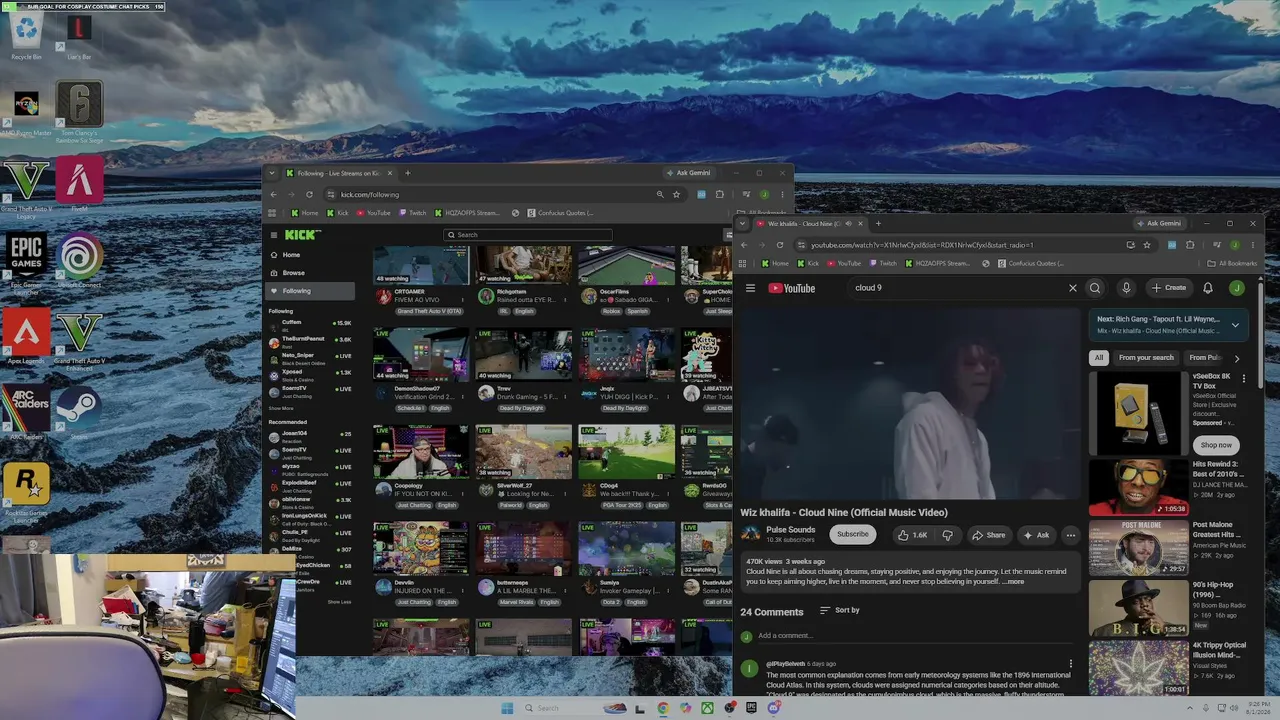
Task: Open Pulse Sounds channel link
Action: point(791,529)
